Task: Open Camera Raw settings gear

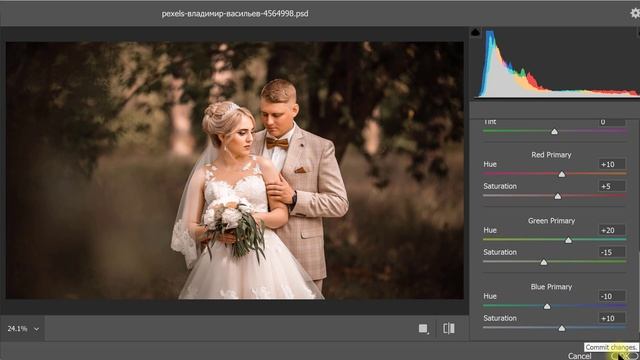Action: point(635,13)
